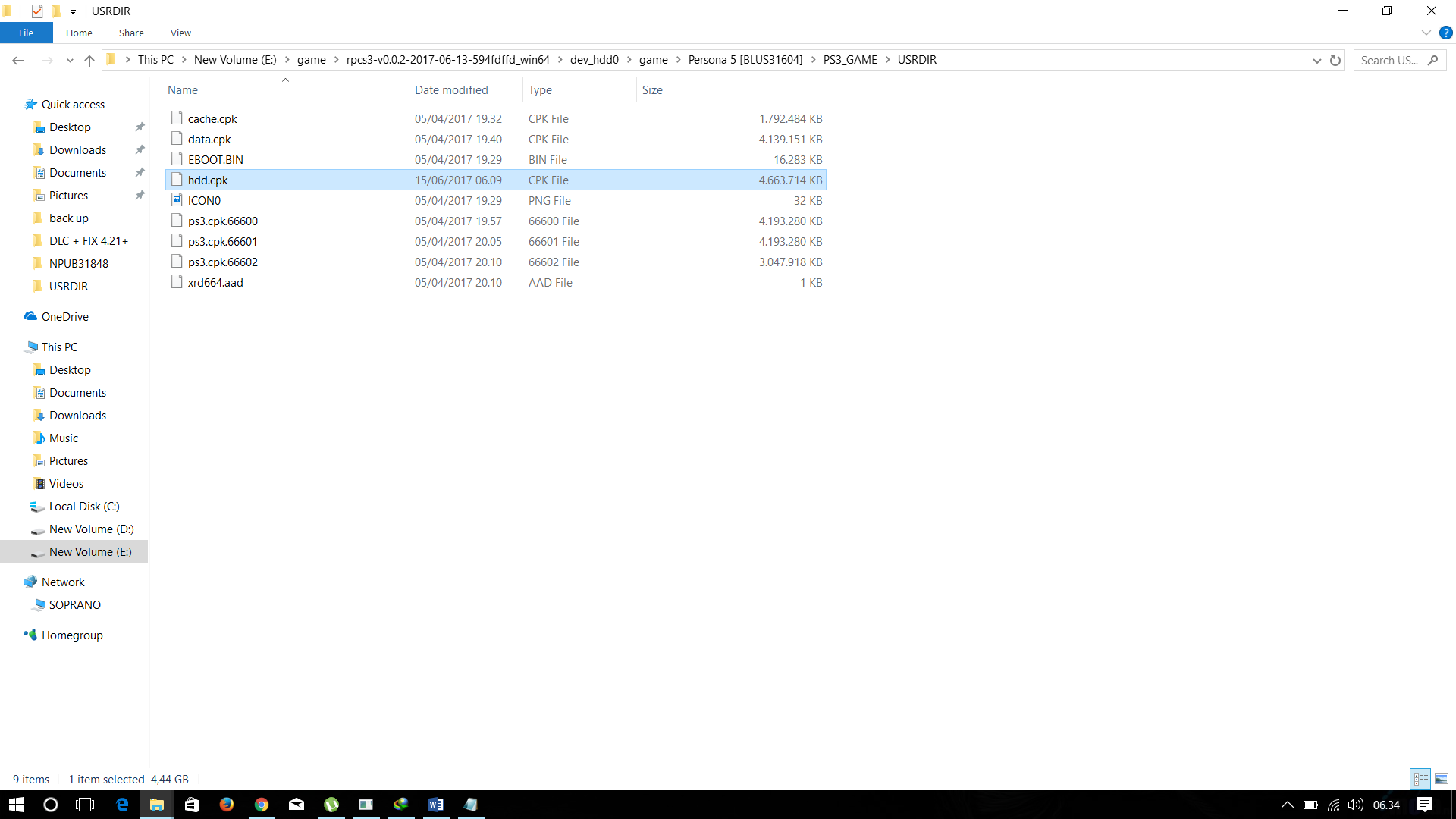This screenshot has width=1456, height=819.
Task: Open Quick Access Toolbar customize dropdown
Action: [x=74, y=11]
